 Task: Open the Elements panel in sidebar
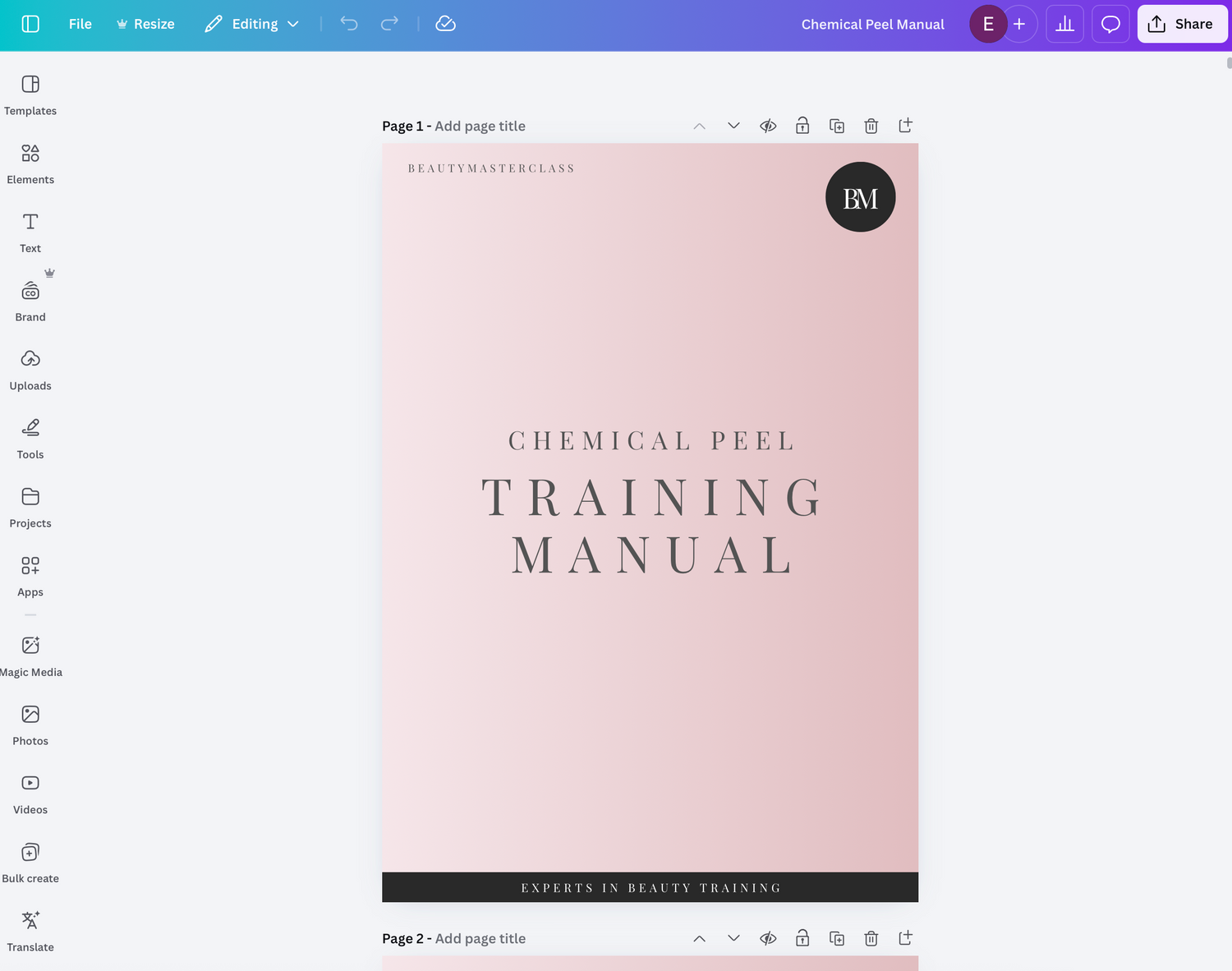click(30, 164)
